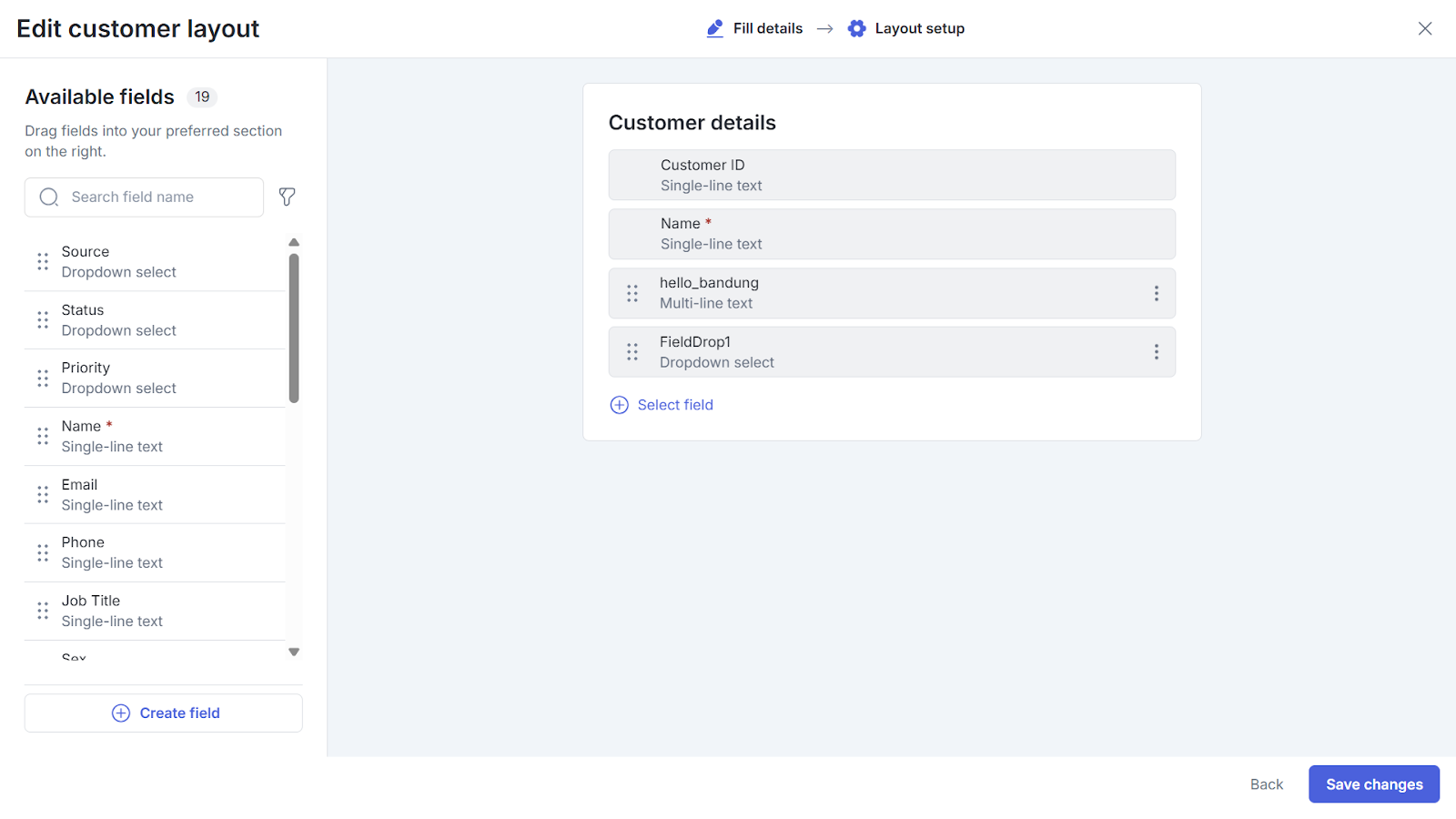The image size is (1456, 819).
Task: Go to the Fill details step
Action: (x=754, y=29)
